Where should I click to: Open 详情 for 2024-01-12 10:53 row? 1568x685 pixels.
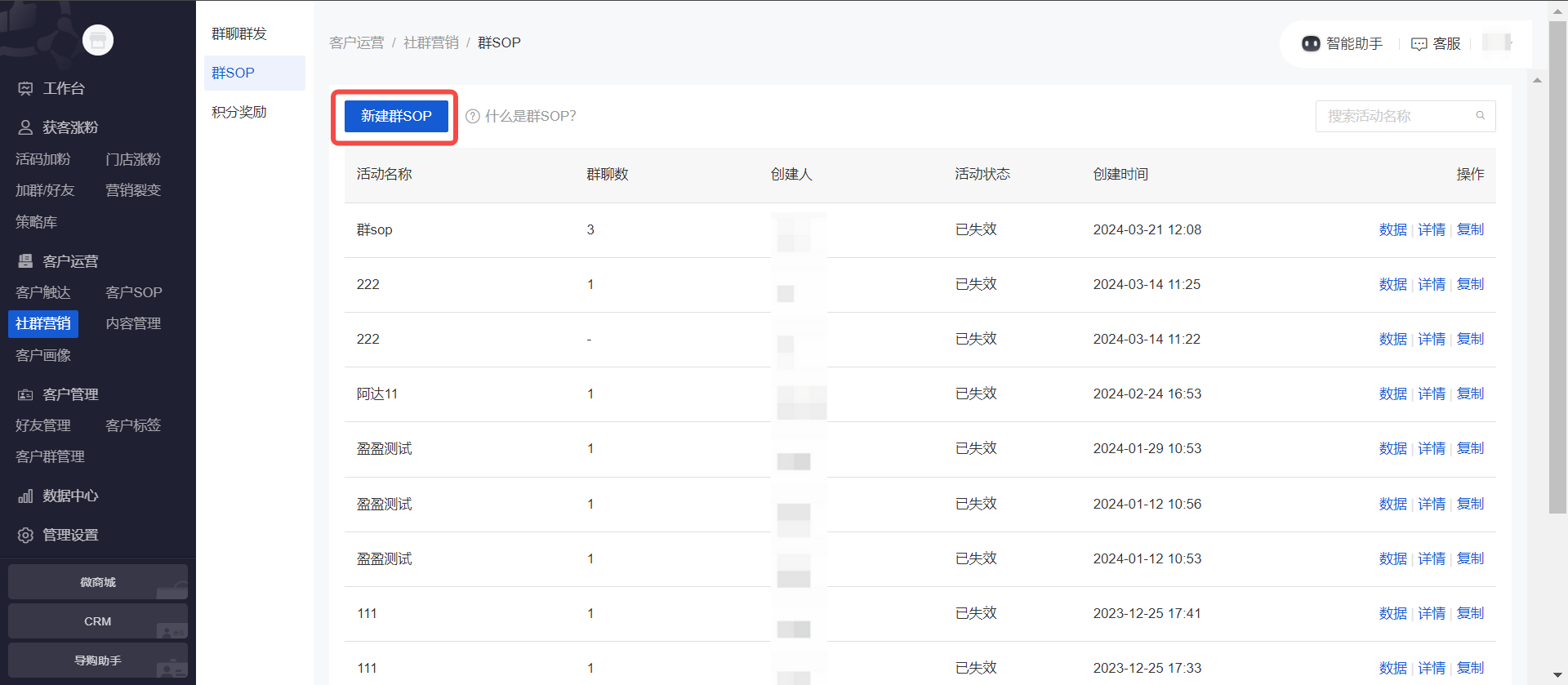point(1432,558)
